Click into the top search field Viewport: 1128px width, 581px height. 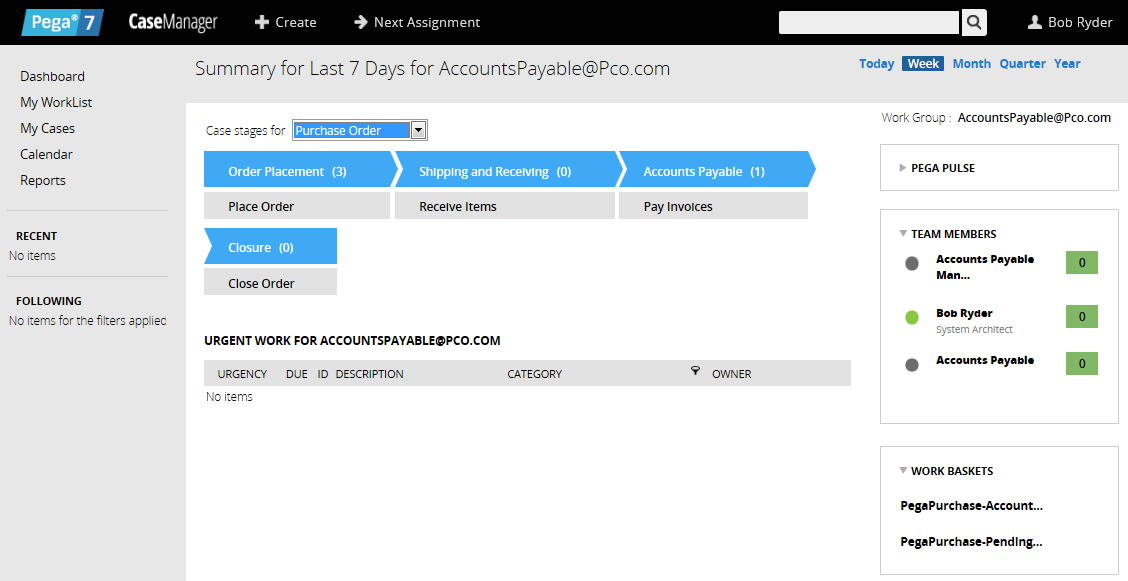point(868,22)
